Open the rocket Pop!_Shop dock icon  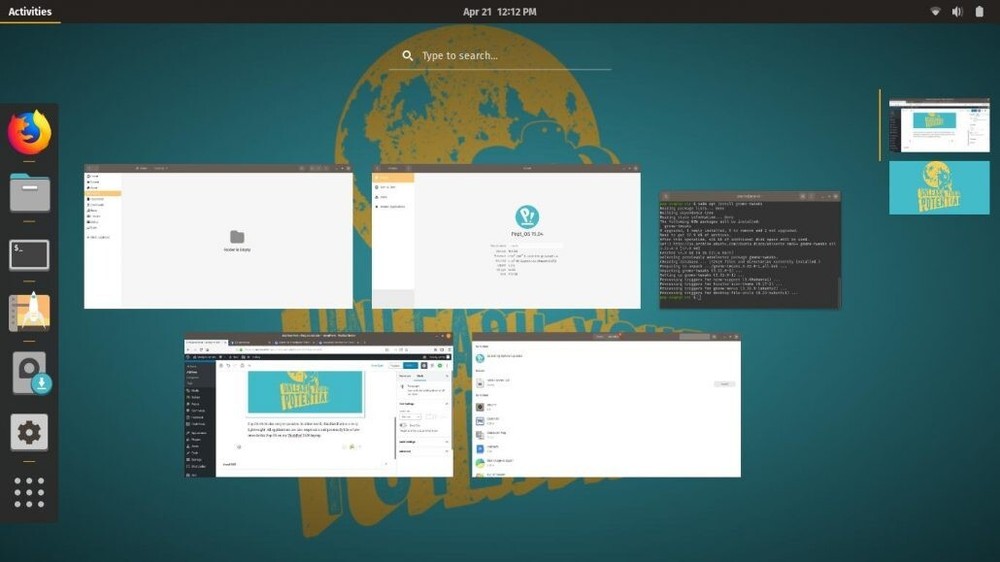(29, 312)
